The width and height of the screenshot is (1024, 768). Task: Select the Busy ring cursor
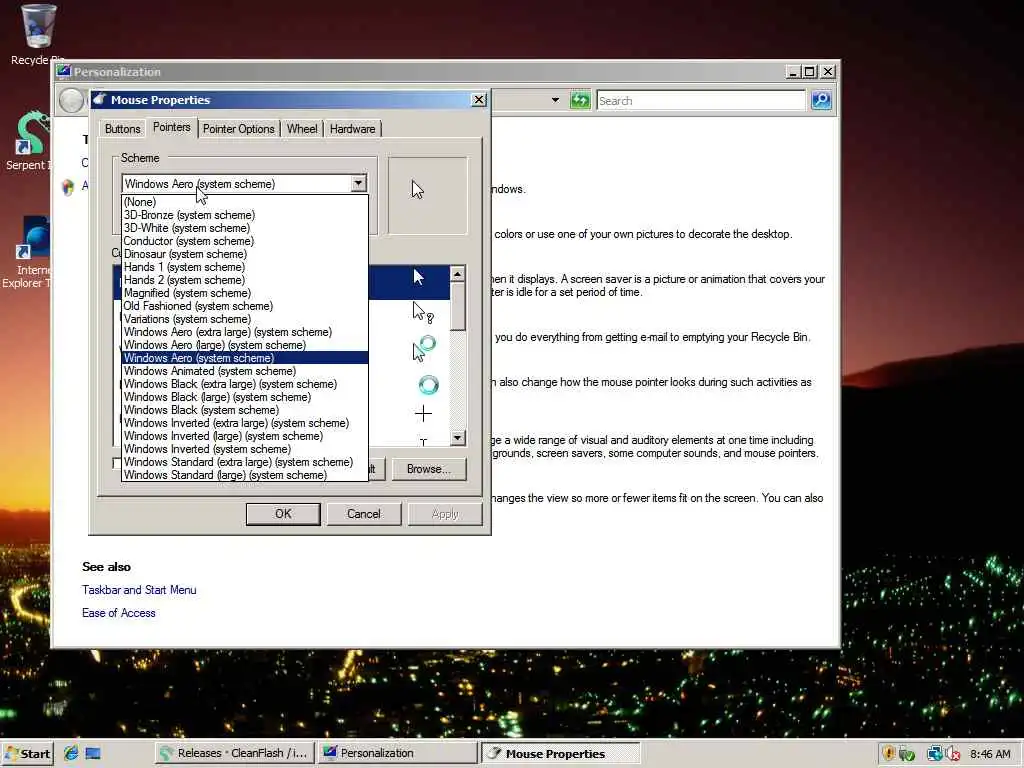click(x=428, y=385)
